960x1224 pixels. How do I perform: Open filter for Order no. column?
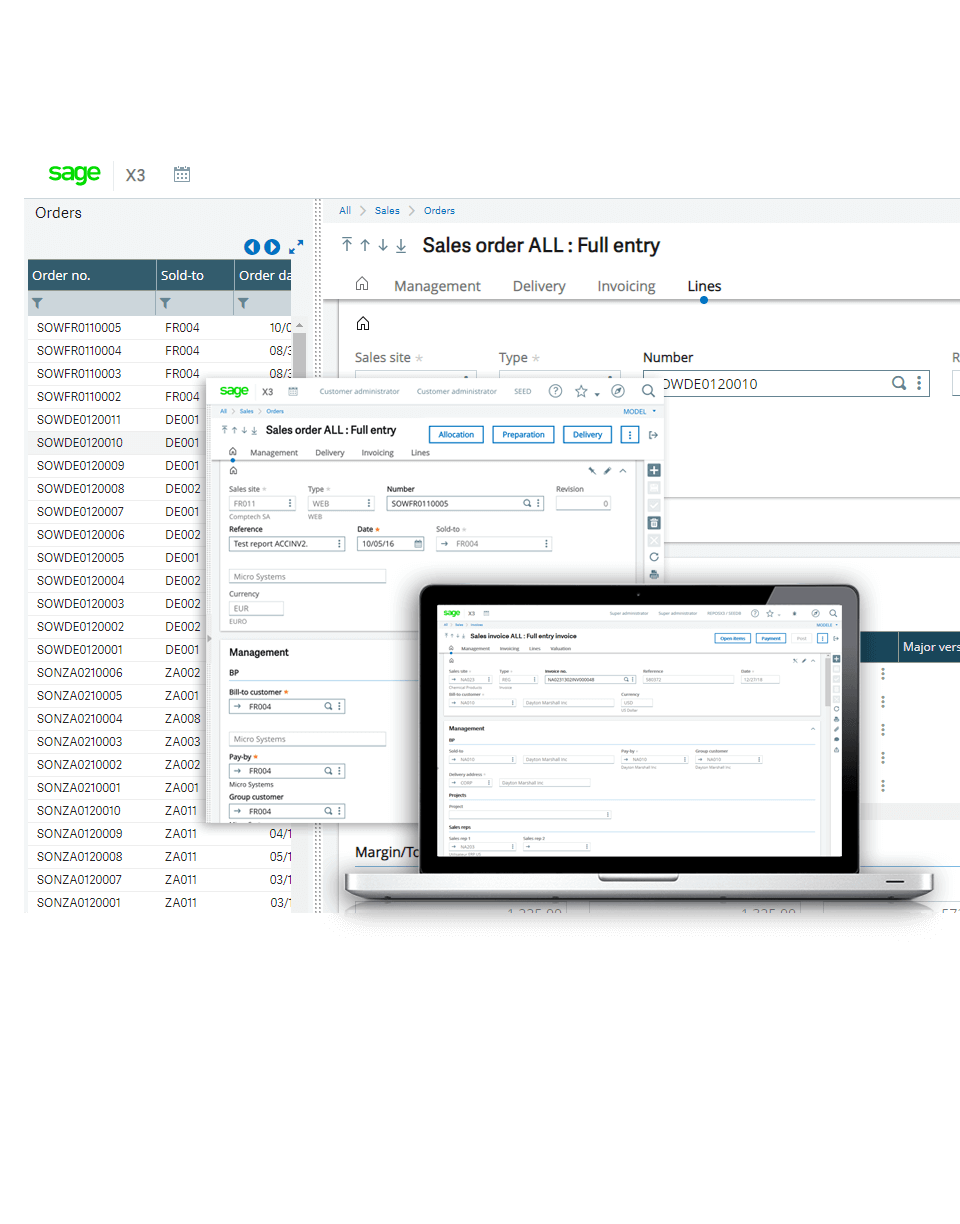tap(38, 303)
